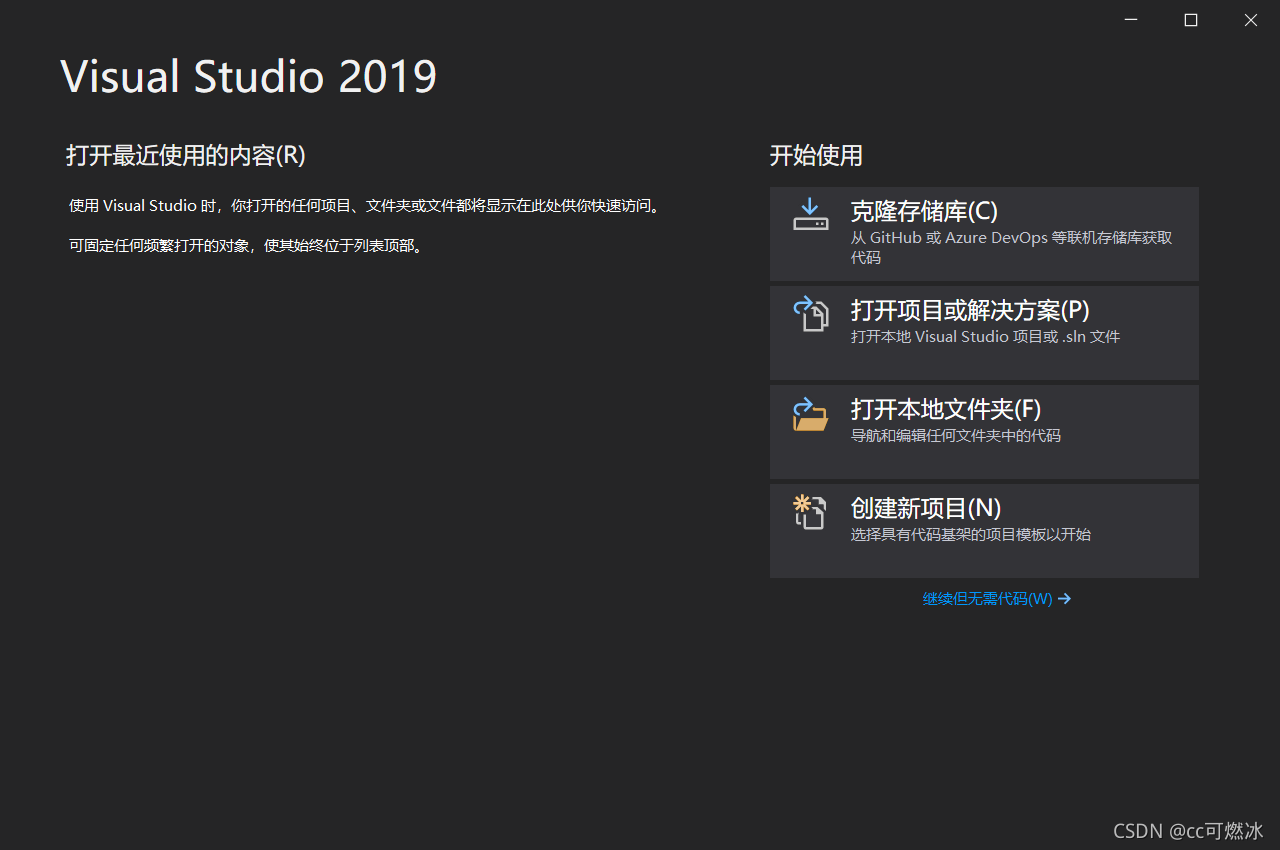The height and width of the screenshot is (850, 1280).
Task: Minimize the Visual Studio start window
Action: pos(1131,20)
